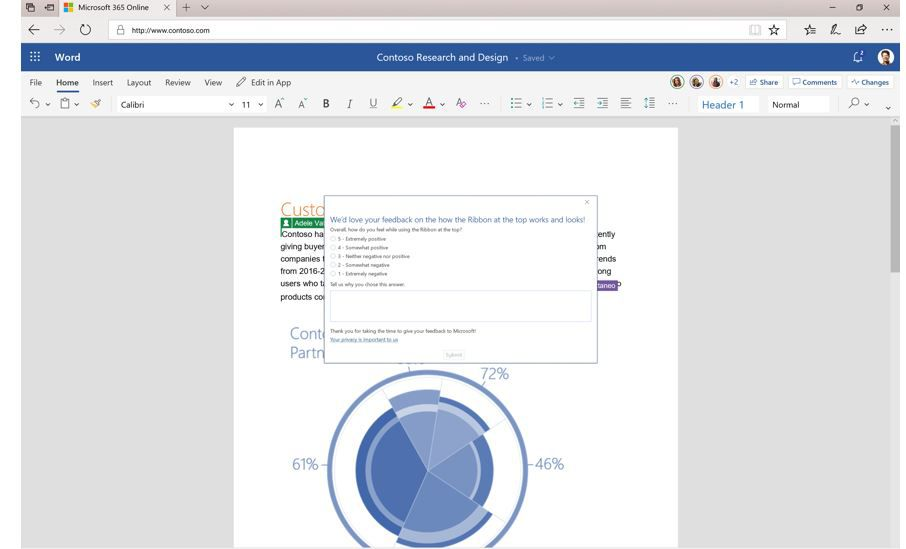906x549 pixels.
Task: Click the red font color swatch
Action: pyautogui.click(x=428, y=104)
